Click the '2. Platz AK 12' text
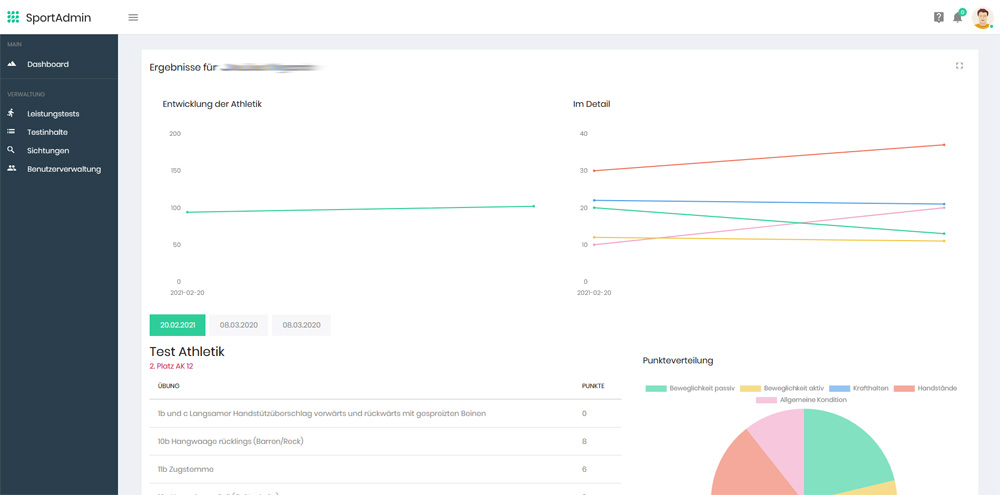The height and width of the screenshot is (495, 1000). point(171,366)
